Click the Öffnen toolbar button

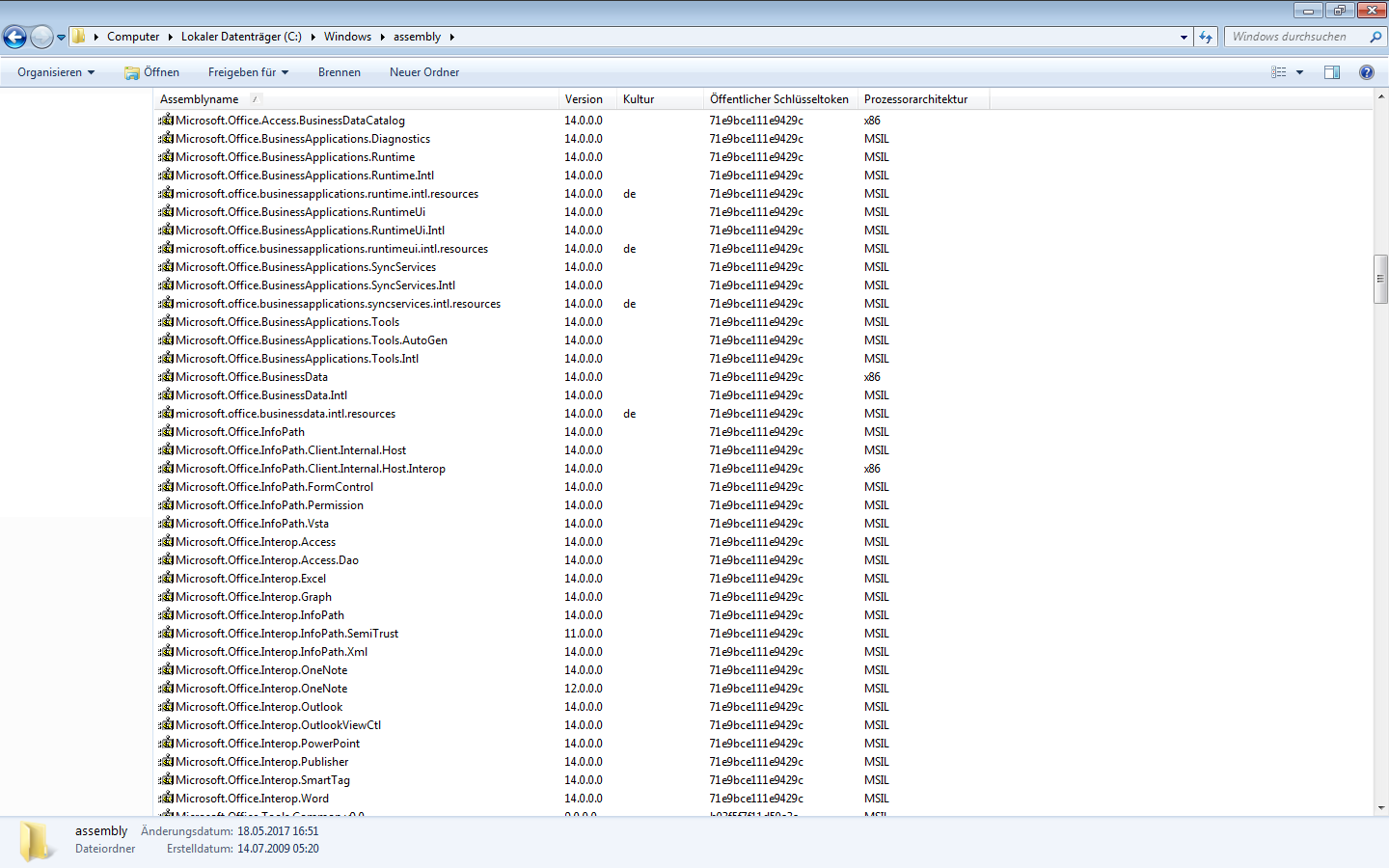coord(151,72)
